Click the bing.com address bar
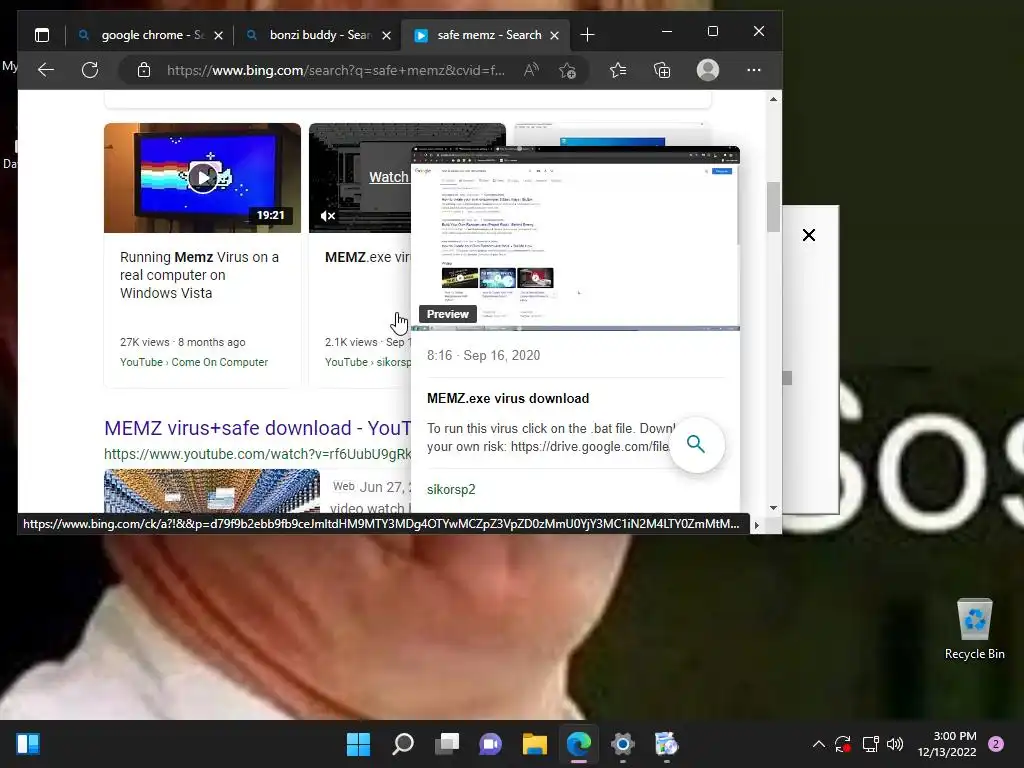Viewport: 1024px width, 768px height. click(336, 71)
